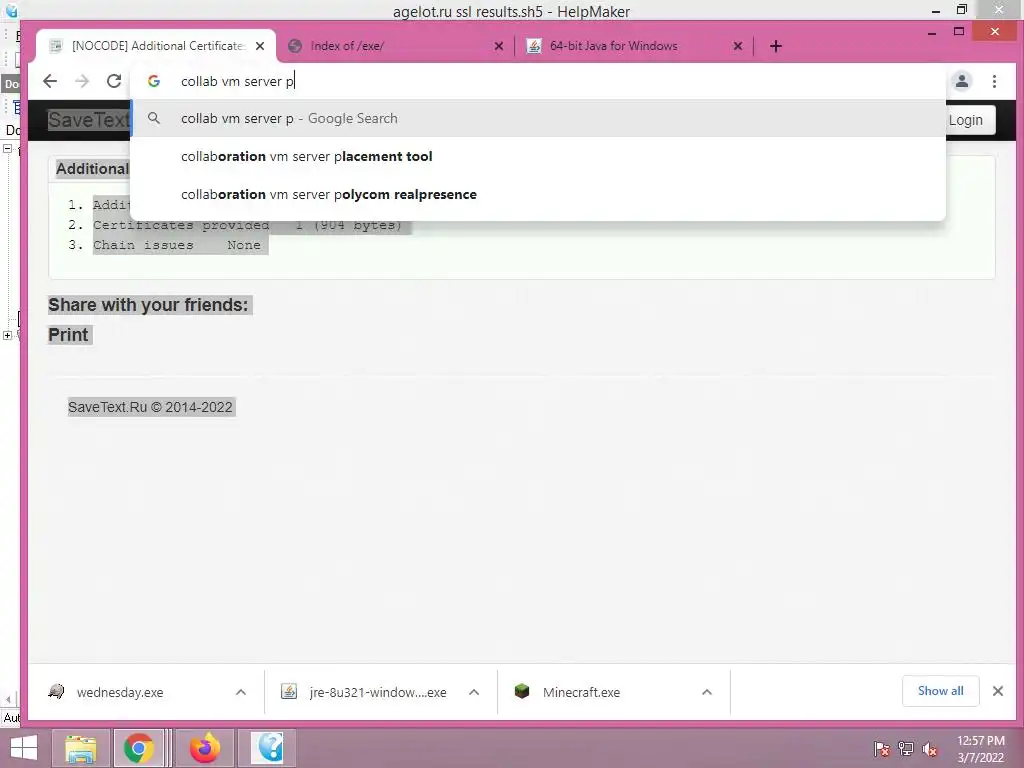Click the network tray icon
The height and width of the screenshot is (768, 1024).
[x=906, y=749]
